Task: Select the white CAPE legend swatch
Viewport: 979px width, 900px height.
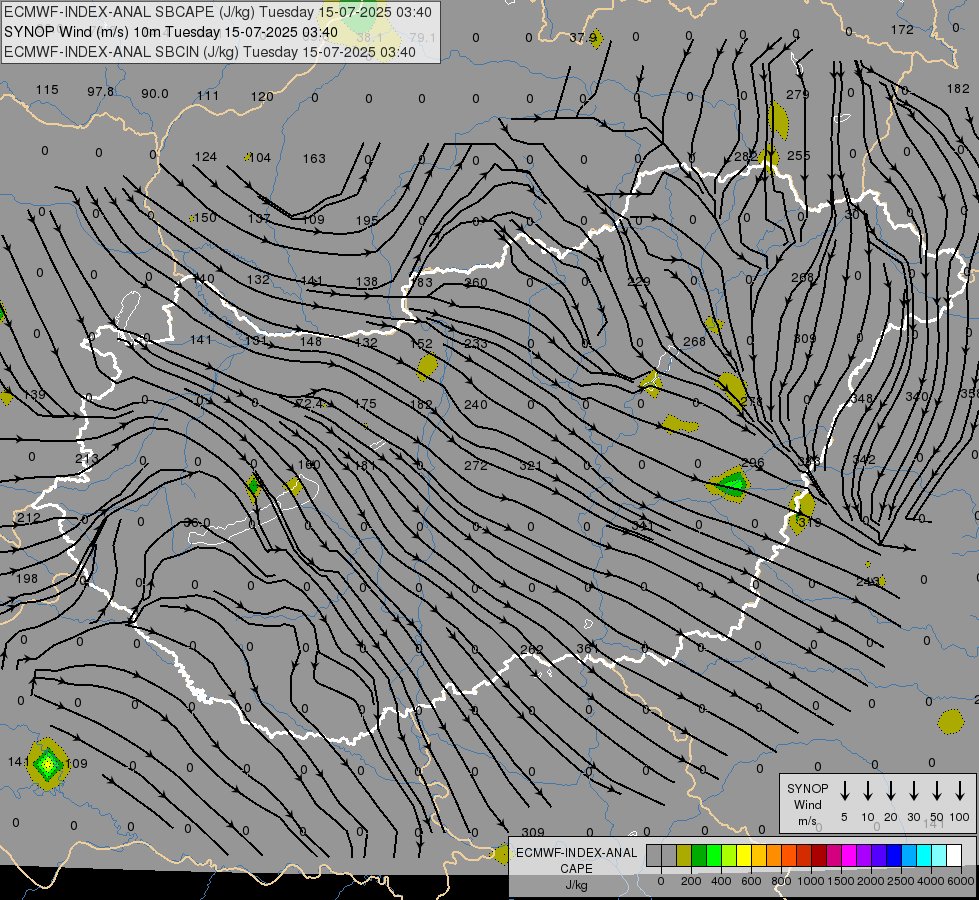Action: pos(953,856)
